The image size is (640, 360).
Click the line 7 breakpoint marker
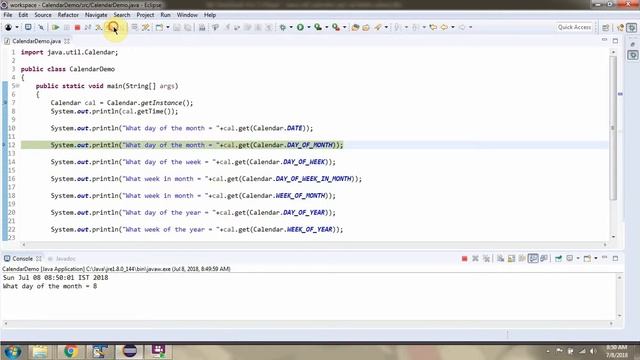point(5,103)
